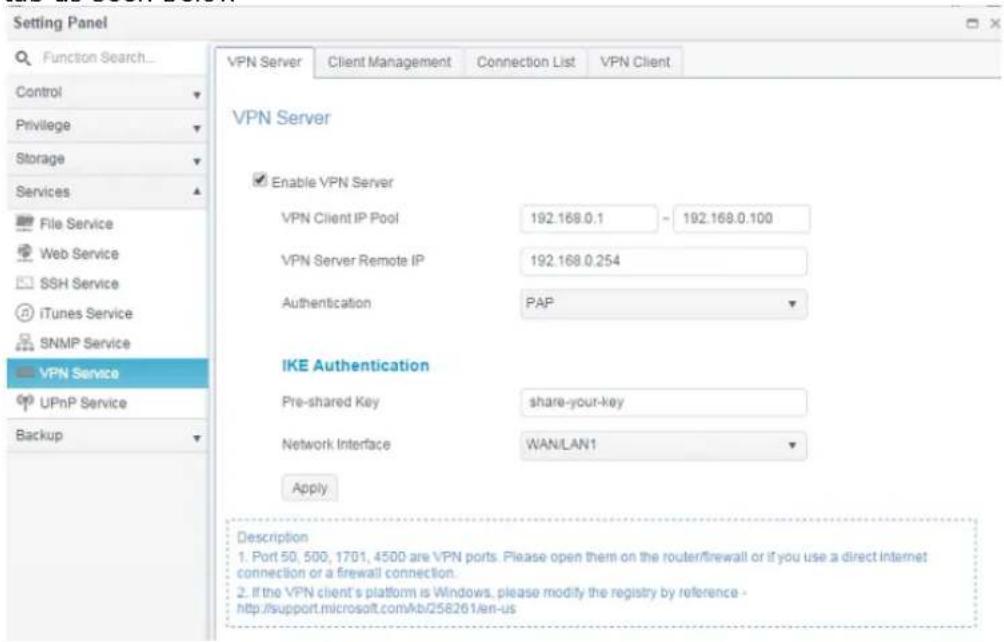Click the Description heading text
The height and width of the screenshot is (642, 1004).
click(272, 537)
